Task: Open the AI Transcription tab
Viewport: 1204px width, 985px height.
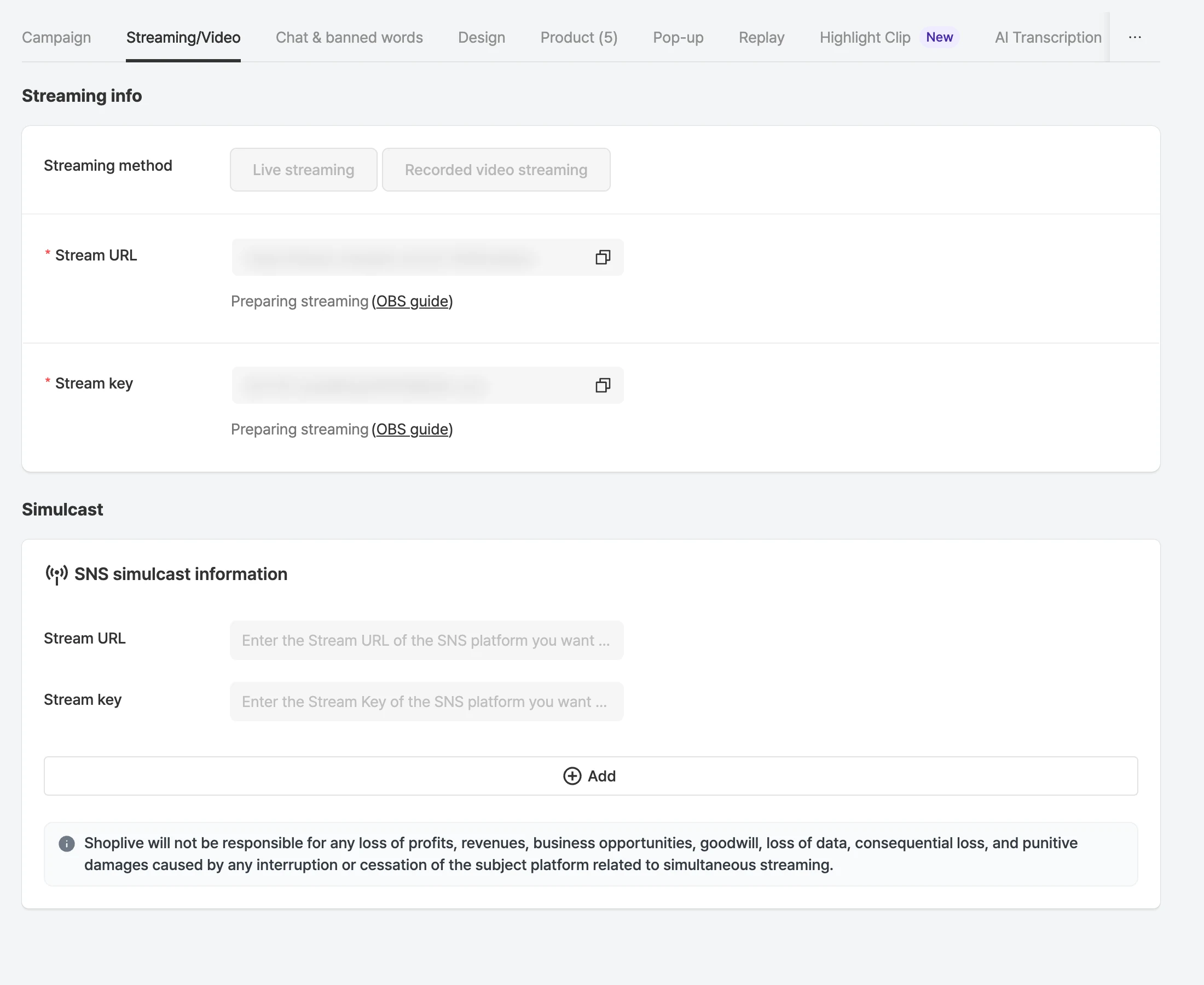Action: point(1048,37)
